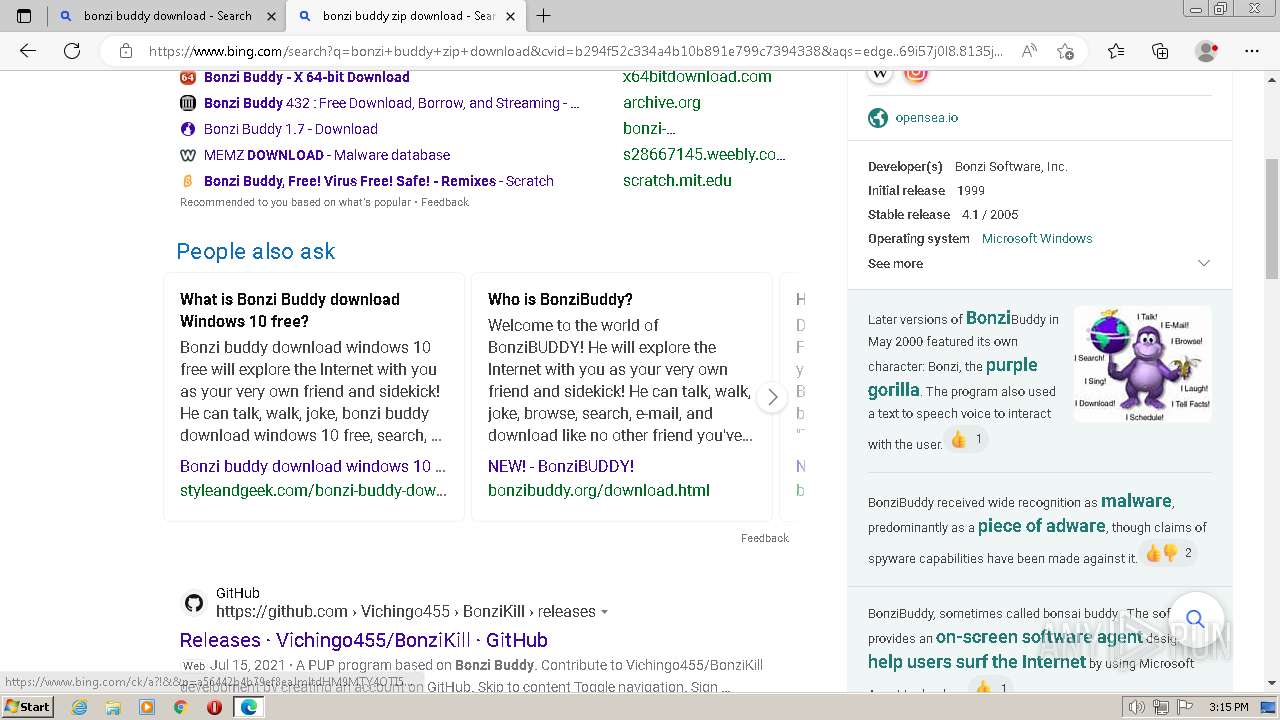Click the address bar URL field
Image resolution: width=1280 pixels, height=720 pixels.
(x=575, y=51)
